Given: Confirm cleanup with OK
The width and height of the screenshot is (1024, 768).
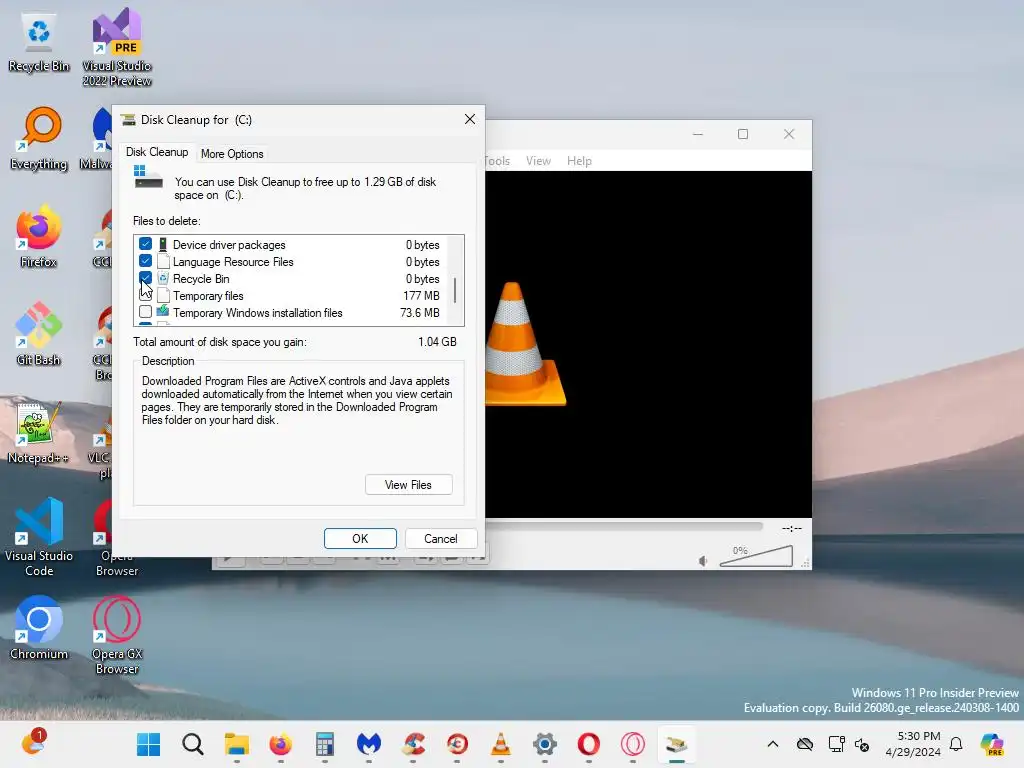Looking at the screenshot, I should pyautogui.click(x=360, y=539).
